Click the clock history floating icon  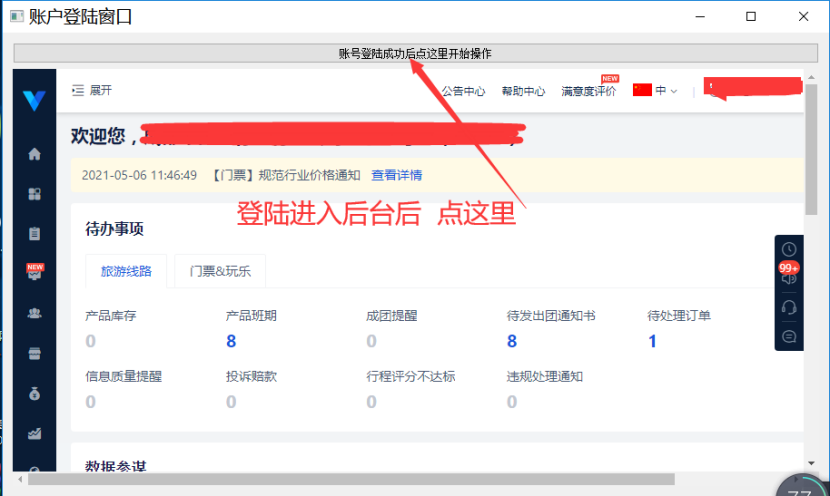(789, 249)
